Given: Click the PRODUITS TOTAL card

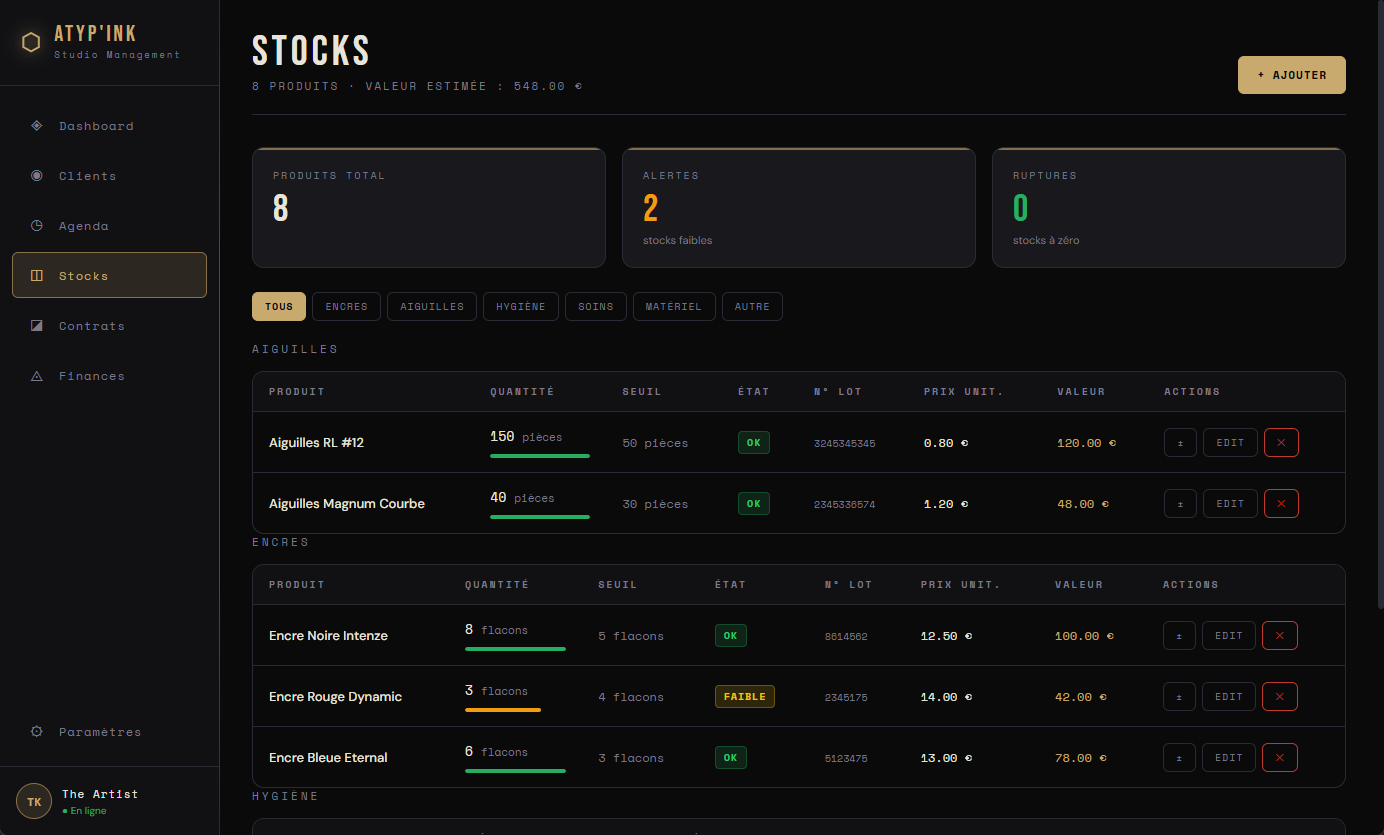Looking at the screenshot, I should coord(429,208).
